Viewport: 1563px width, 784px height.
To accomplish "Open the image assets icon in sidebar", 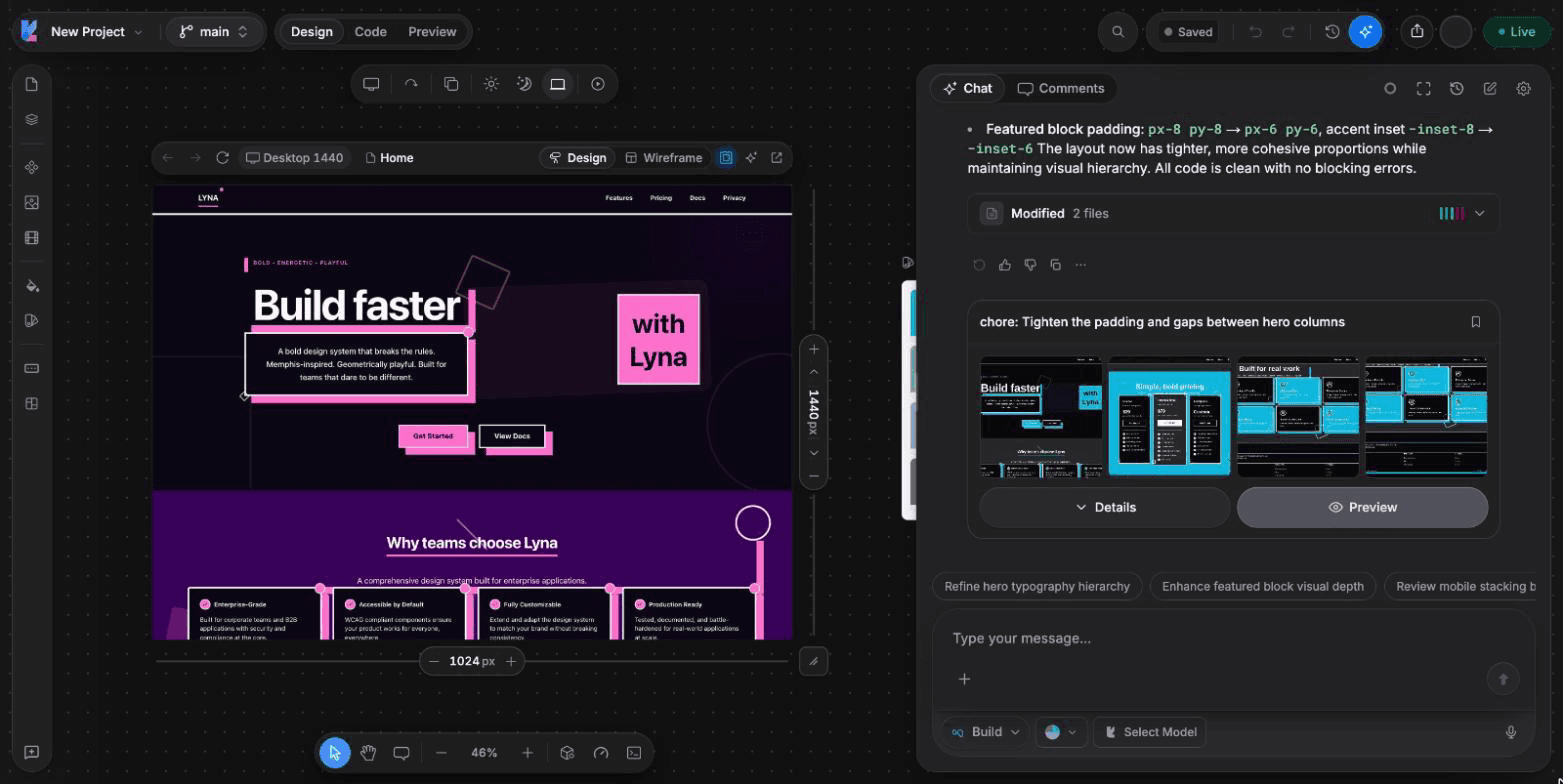I will (x=31, y=202).
